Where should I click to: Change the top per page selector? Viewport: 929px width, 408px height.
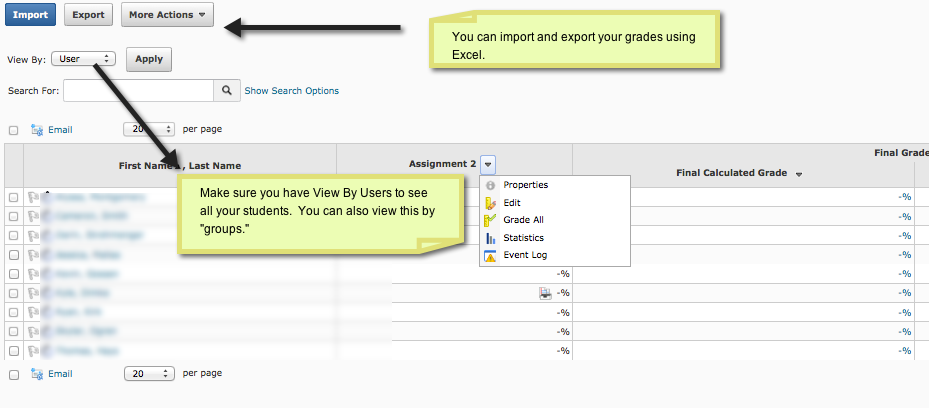pyautogui.click(x=149, y=129)
